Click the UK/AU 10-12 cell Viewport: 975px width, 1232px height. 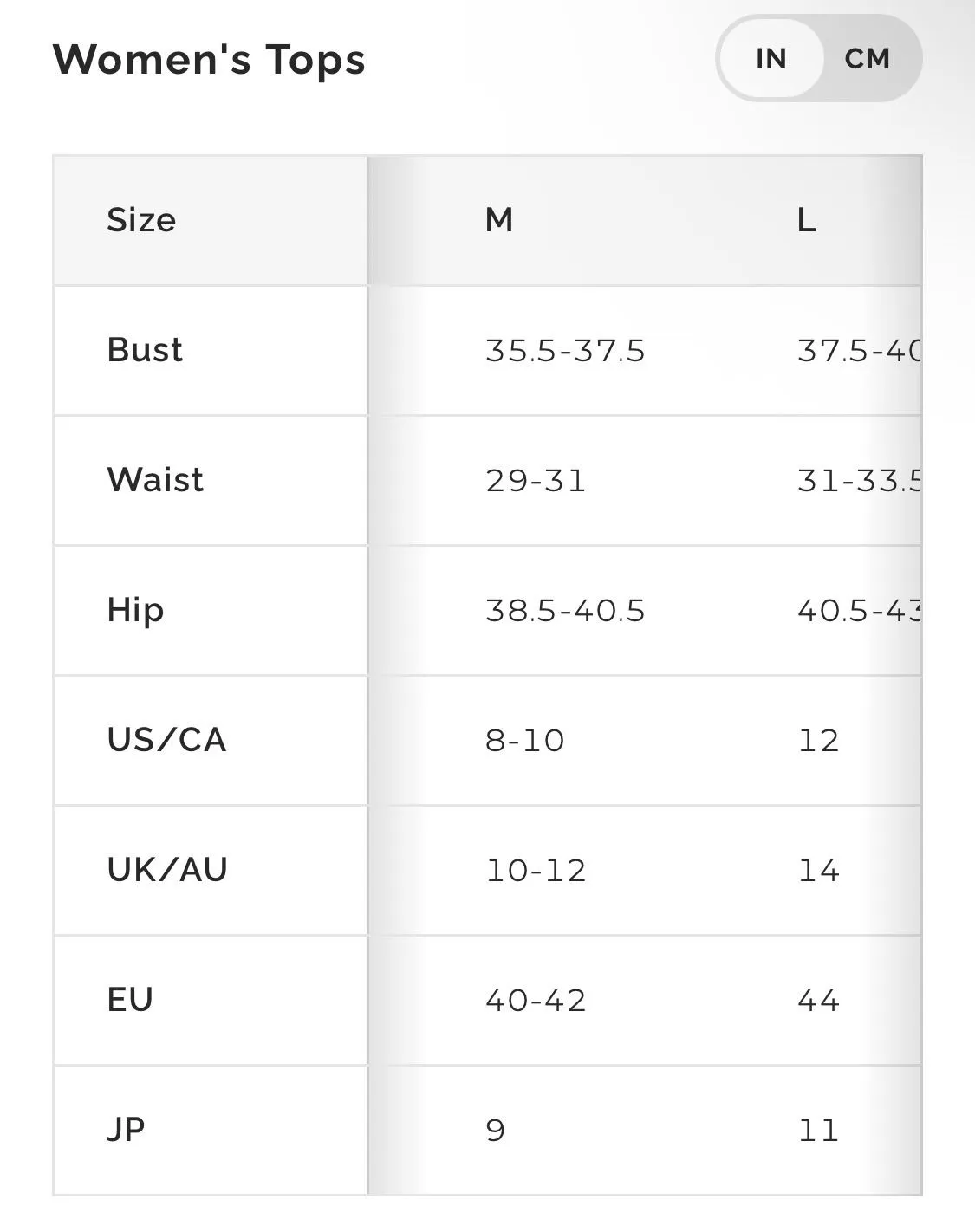[536, 871]
